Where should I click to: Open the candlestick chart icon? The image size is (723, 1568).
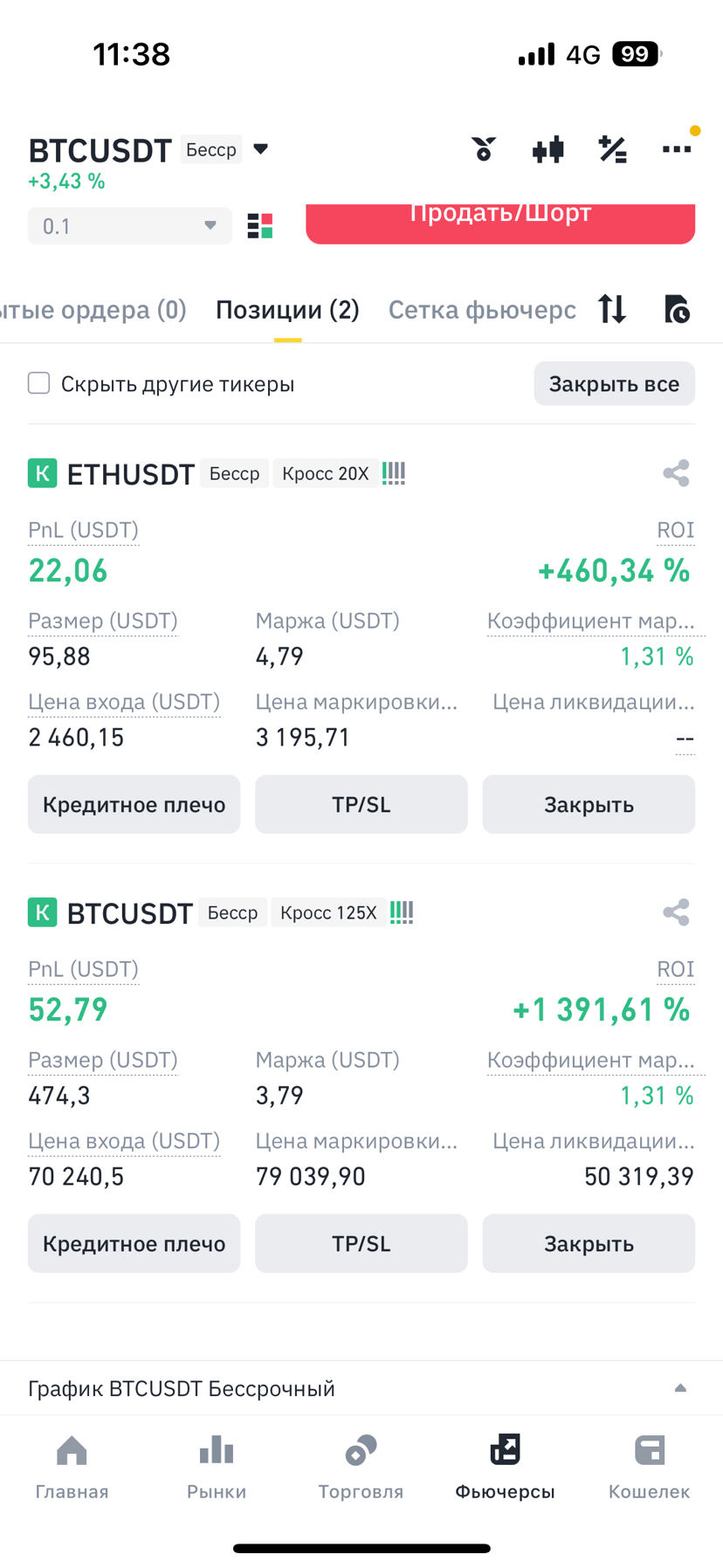(547, 150)
